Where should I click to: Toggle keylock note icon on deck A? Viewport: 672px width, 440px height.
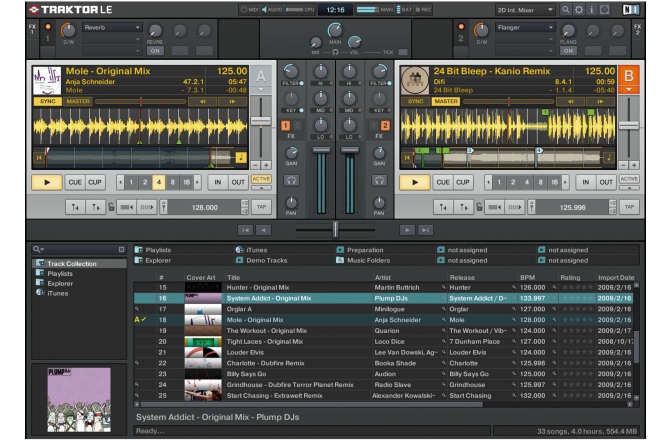[x=241, y=158]
